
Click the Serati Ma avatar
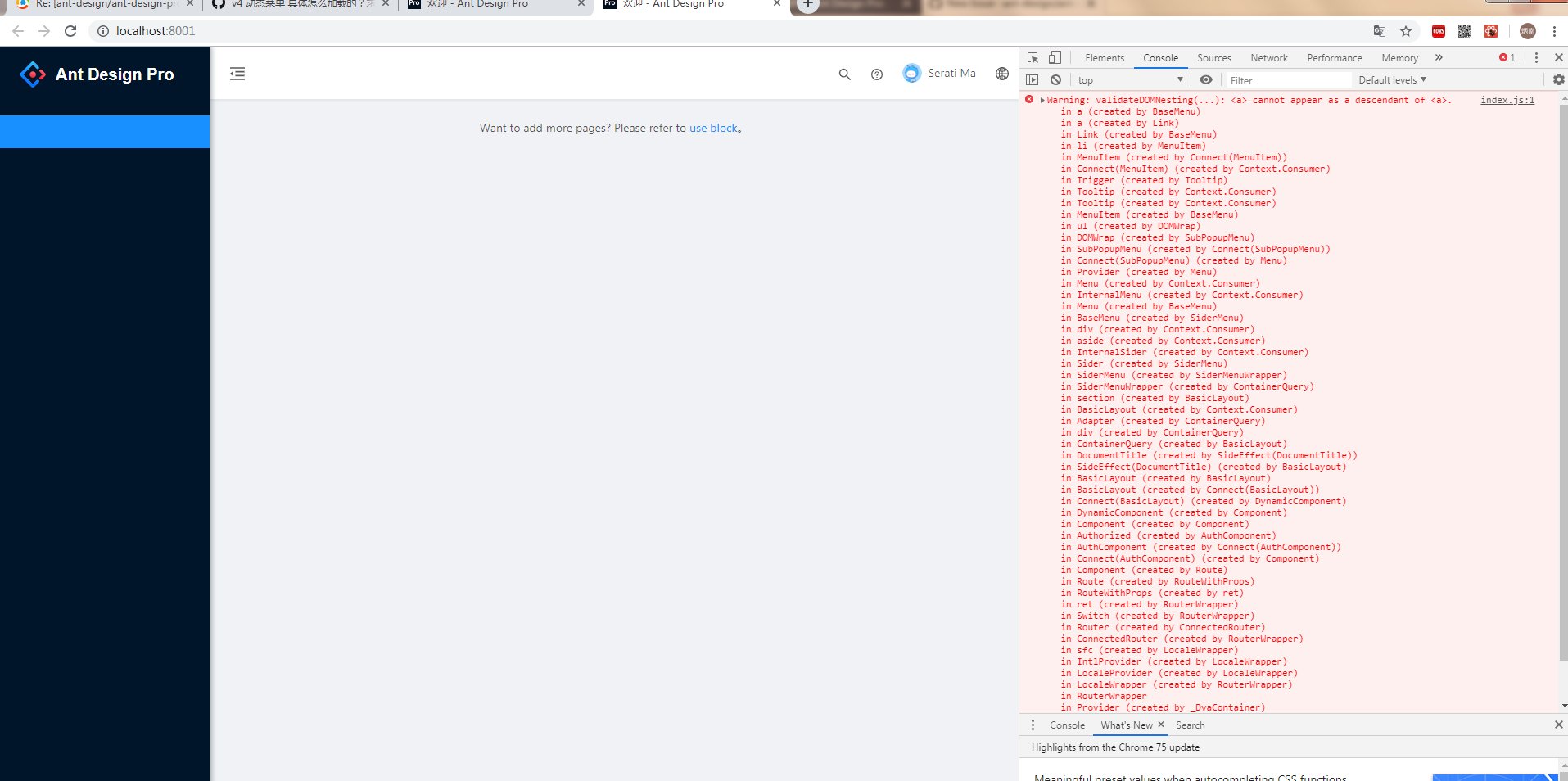[x=911, y=73]
